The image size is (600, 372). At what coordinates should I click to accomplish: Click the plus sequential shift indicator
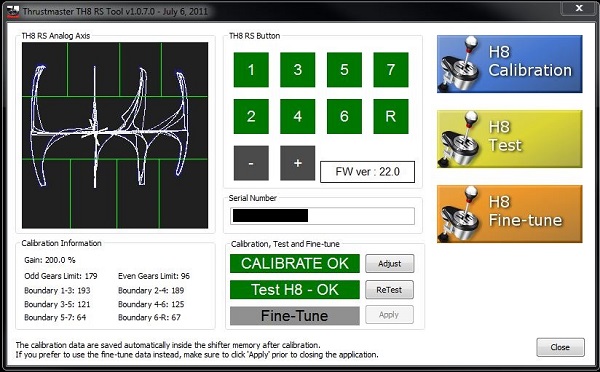pos(298,163)
